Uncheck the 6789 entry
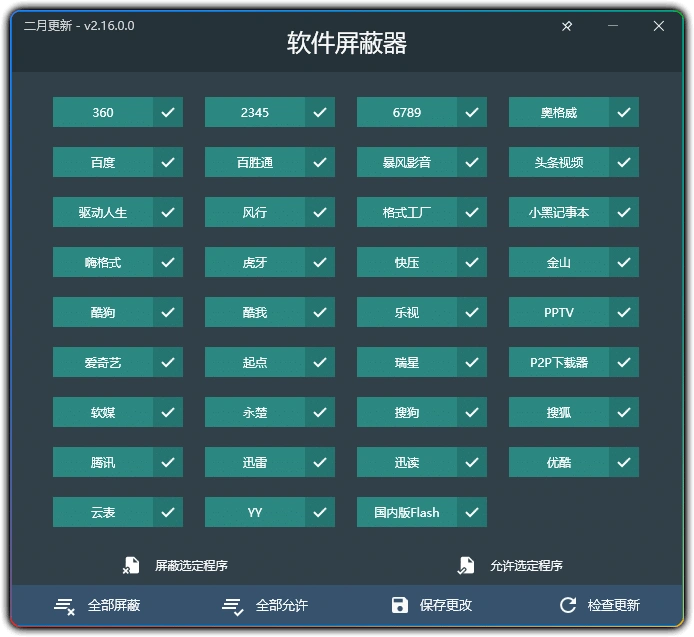694x637 pixels. click(x=472, y=112)
